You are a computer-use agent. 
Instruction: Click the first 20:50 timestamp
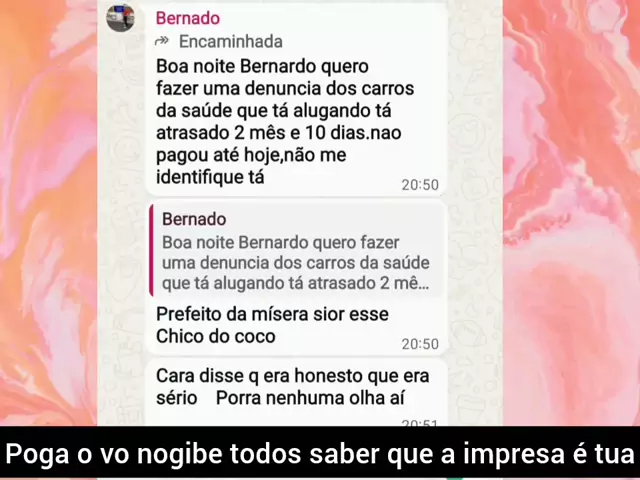(420, 185)
